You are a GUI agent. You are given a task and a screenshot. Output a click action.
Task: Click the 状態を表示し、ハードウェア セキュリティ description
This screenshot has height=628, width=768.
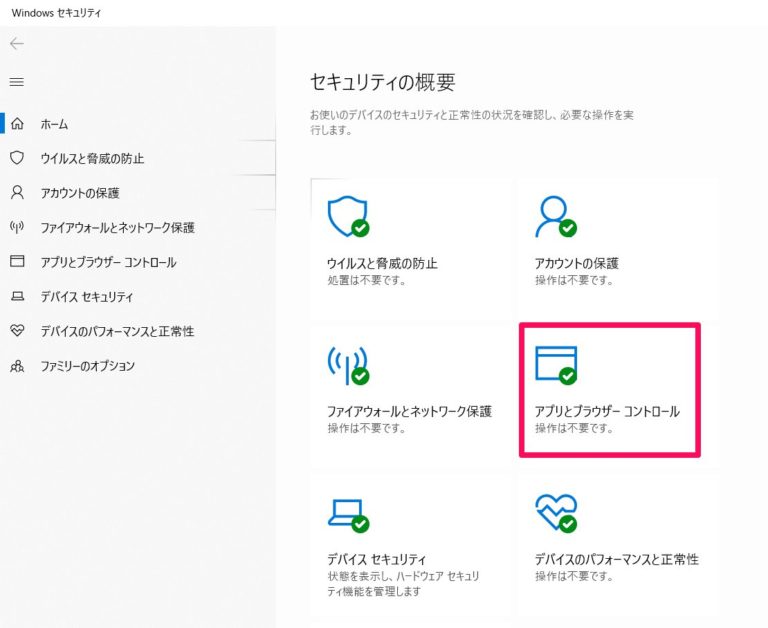click(x=403, y=584)
